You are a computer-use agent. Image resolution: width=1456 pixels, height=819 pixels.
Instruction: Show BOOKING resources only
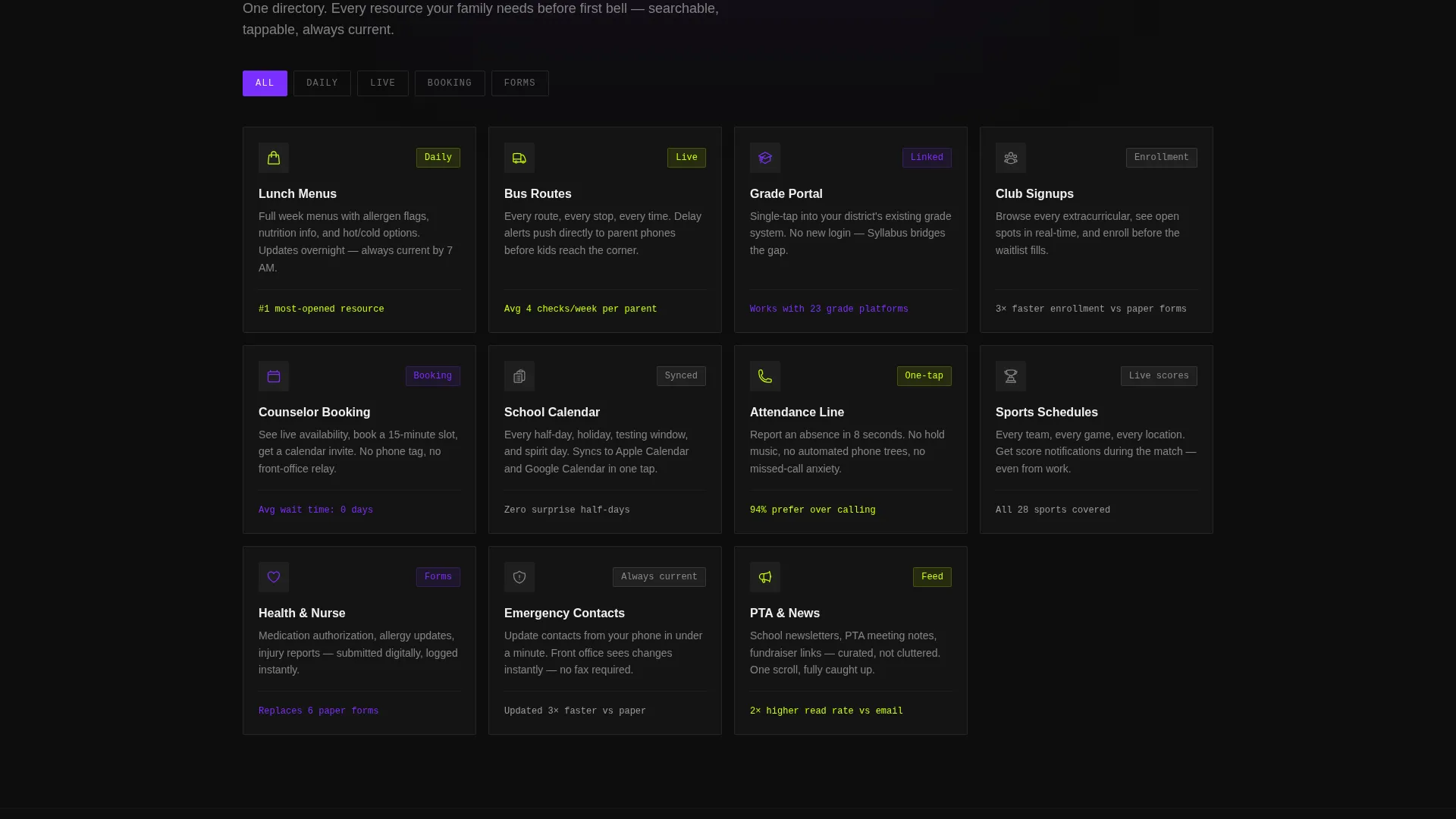click(450, 83)
